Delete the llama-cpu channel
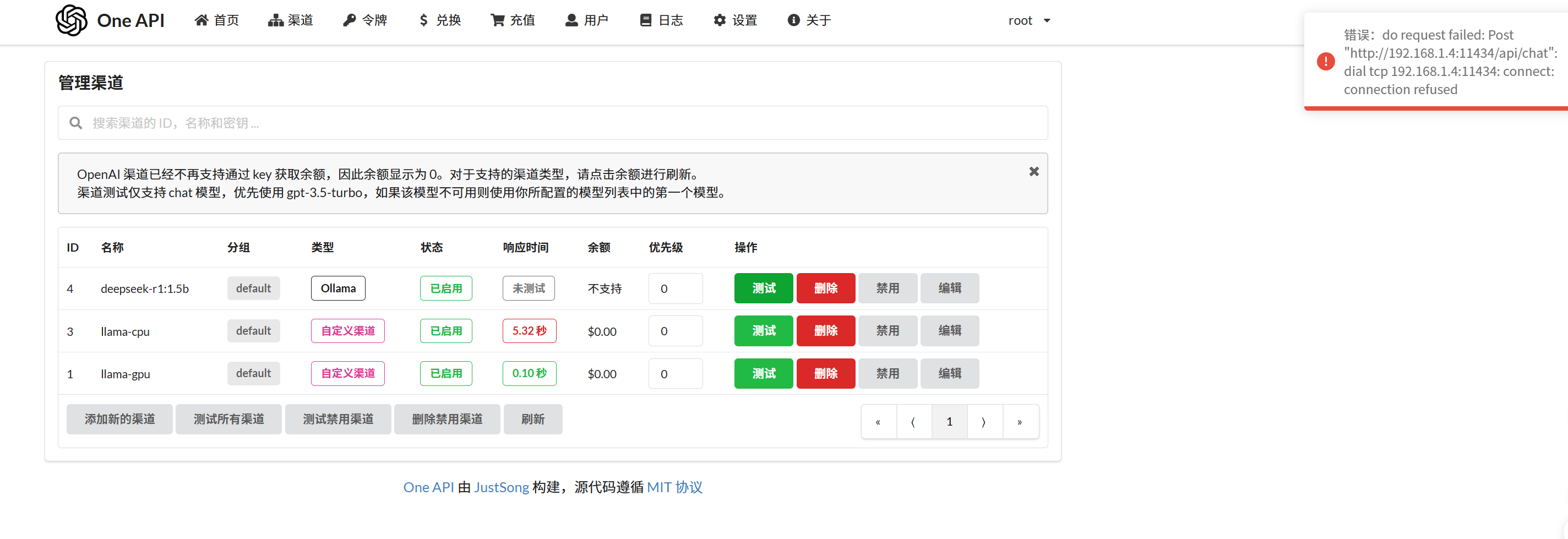This screenshot has width=1568, height=539. tap(825, 331)
